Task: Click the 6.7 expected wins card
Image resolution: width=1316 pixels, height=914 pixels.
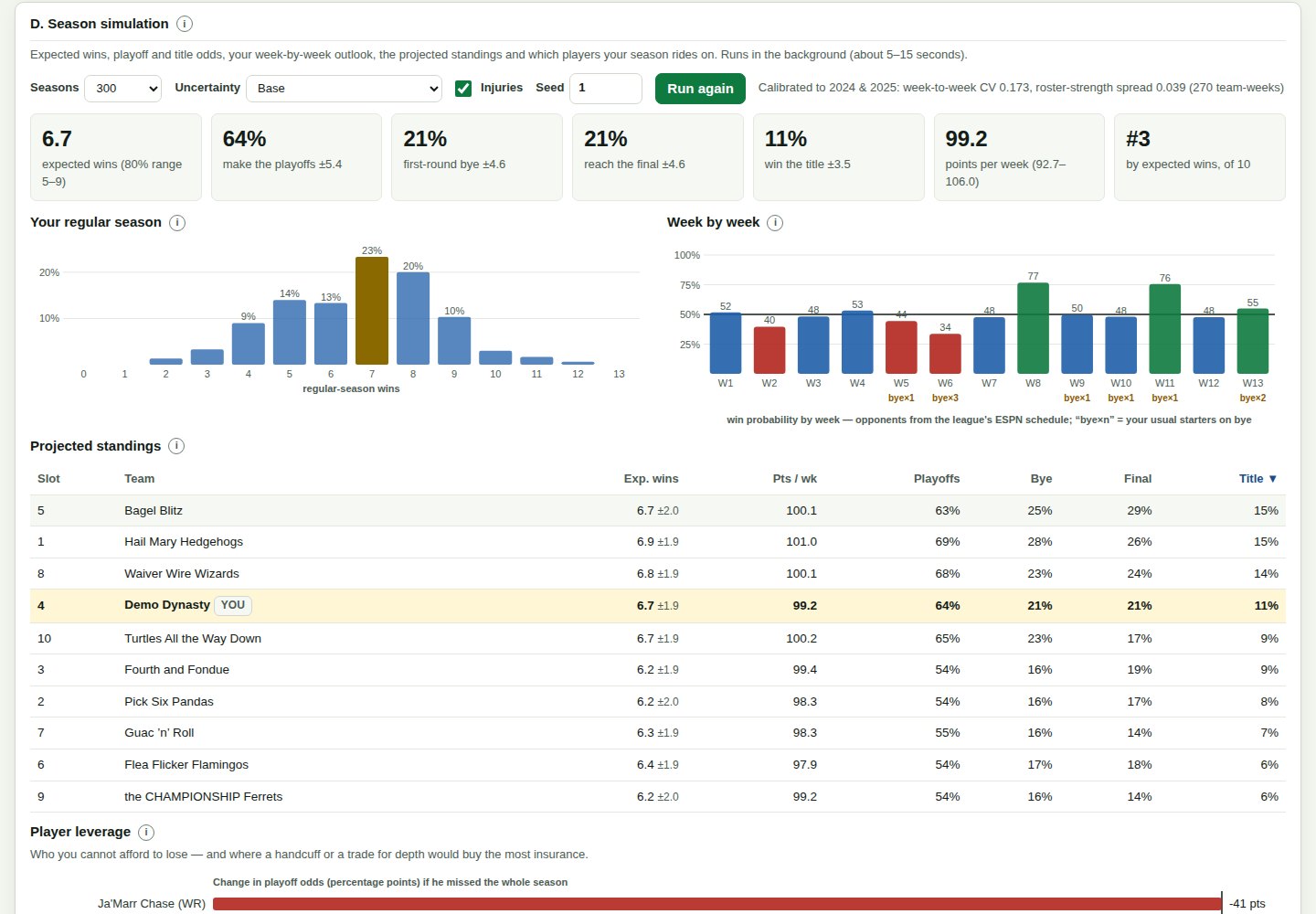Action: pos(116,157)
